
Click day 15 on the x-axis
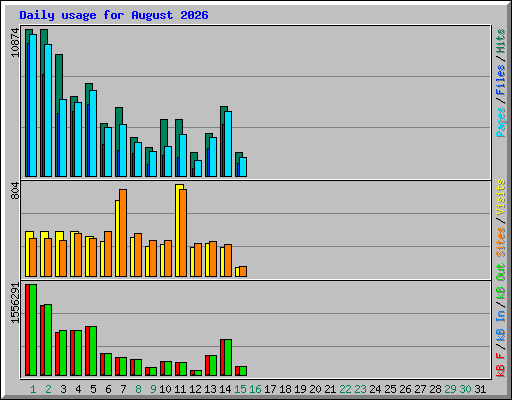(240, 389)
